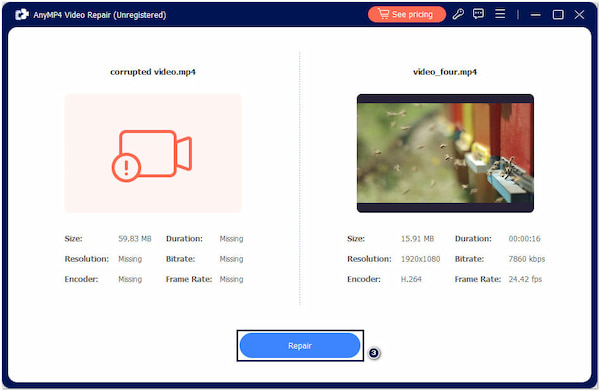Close the AnyMP4 Video Repair window
Screen dimensions: 600x391
pos(579,15)
